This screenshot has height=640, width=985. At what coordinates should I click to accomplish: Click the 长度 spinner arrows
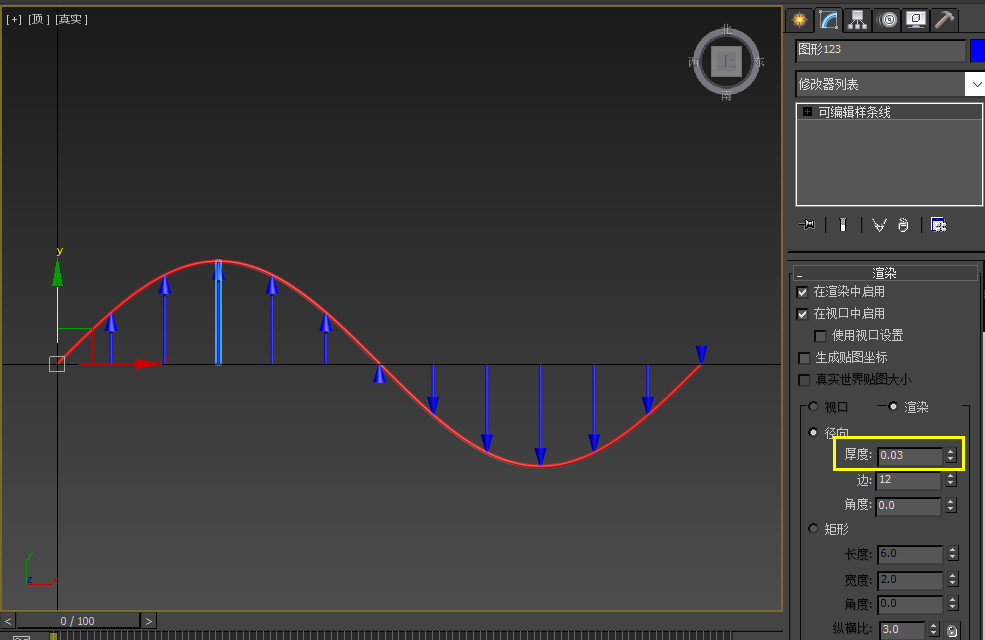click(x=953, y=553)
